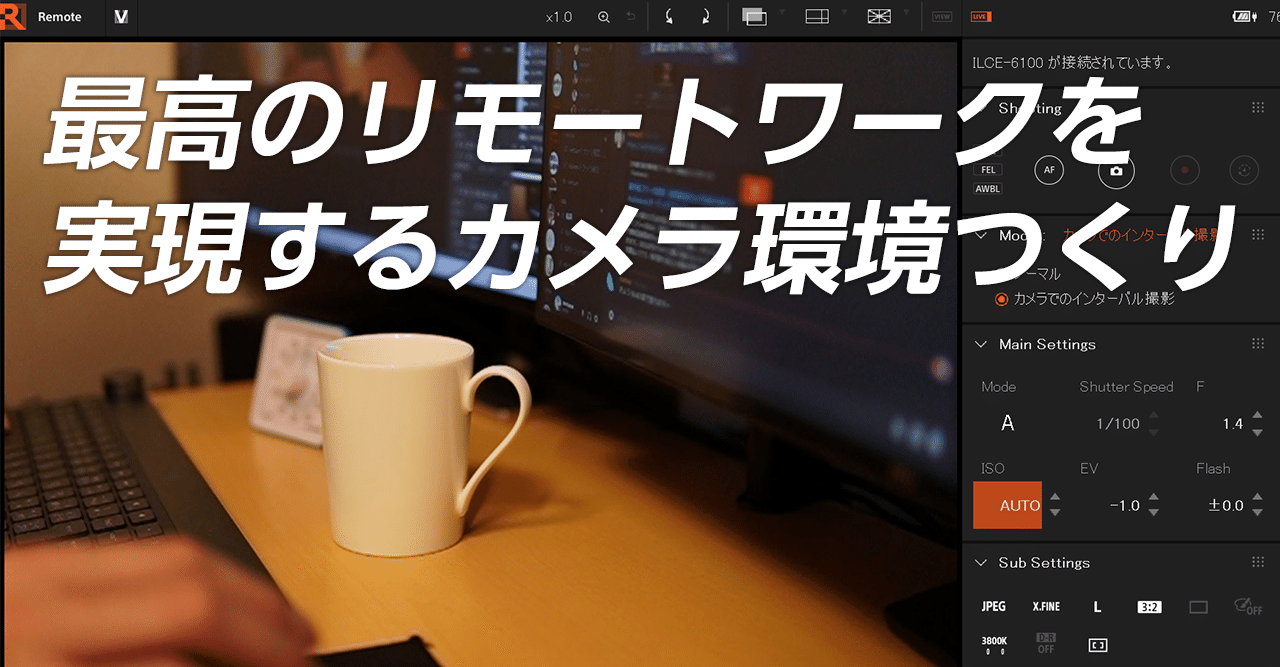Click the focus area bracket icon
This screenshot has width=1280, height=667.
point(1097,645)
